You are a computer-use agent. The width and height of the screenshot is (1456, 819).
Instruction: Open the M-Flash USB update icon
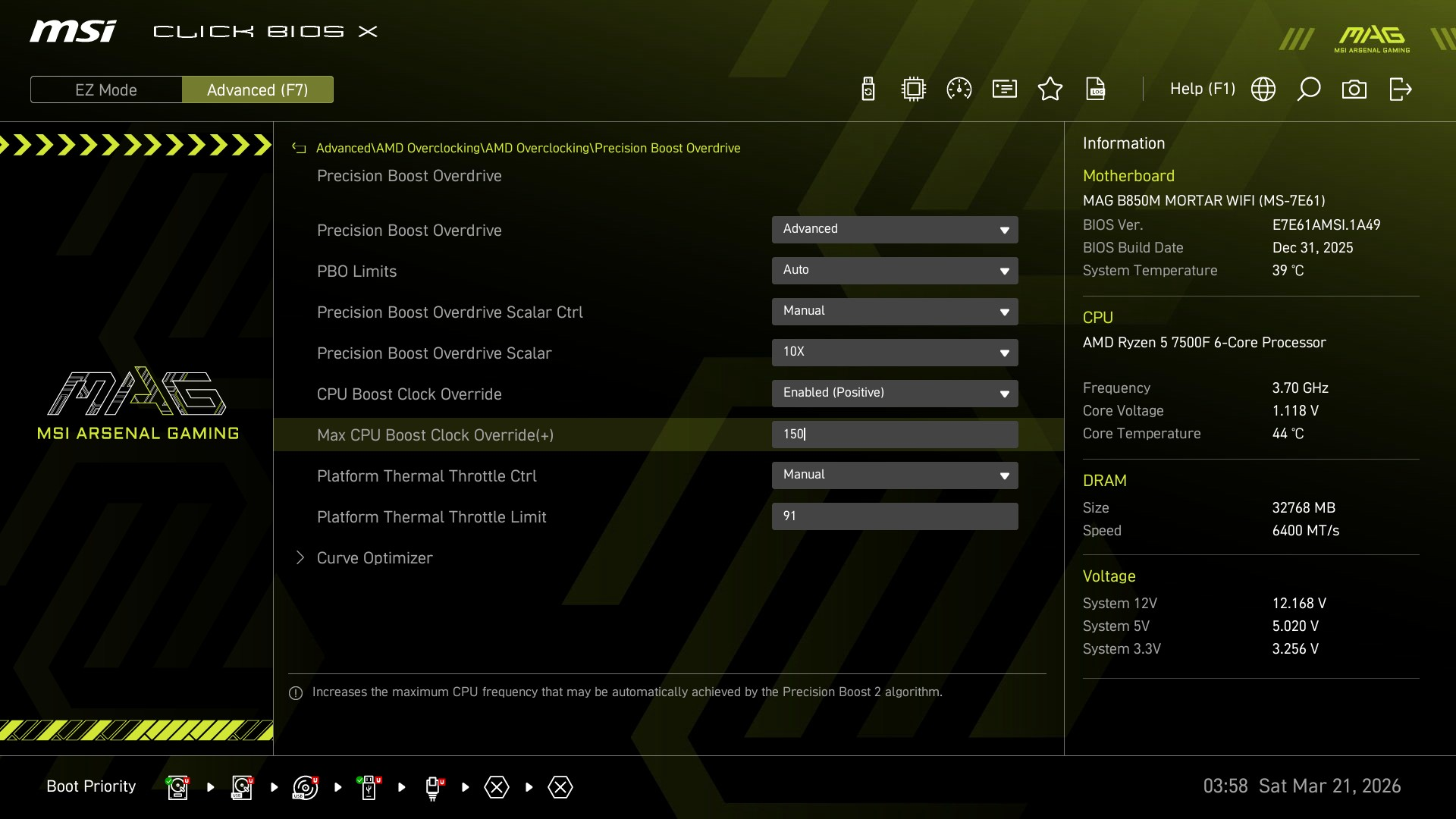point(868,89)
